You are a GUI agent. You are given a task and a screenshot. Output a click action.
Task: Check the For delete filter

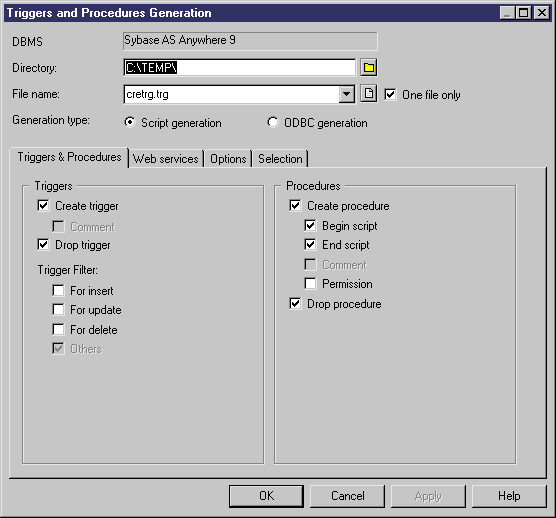(x=58, y=329)
